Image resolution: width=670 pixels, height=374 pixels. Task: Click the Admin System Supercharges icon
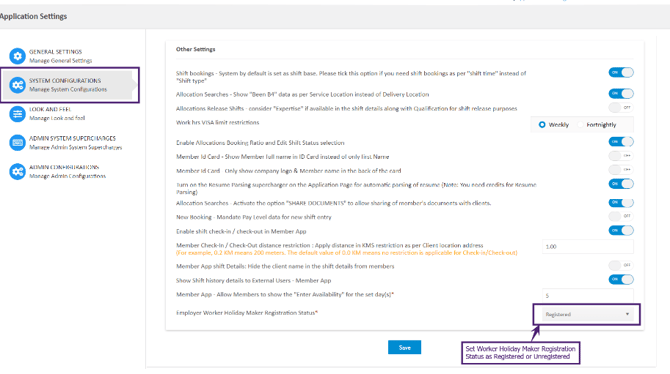click(x=18, y=142)
